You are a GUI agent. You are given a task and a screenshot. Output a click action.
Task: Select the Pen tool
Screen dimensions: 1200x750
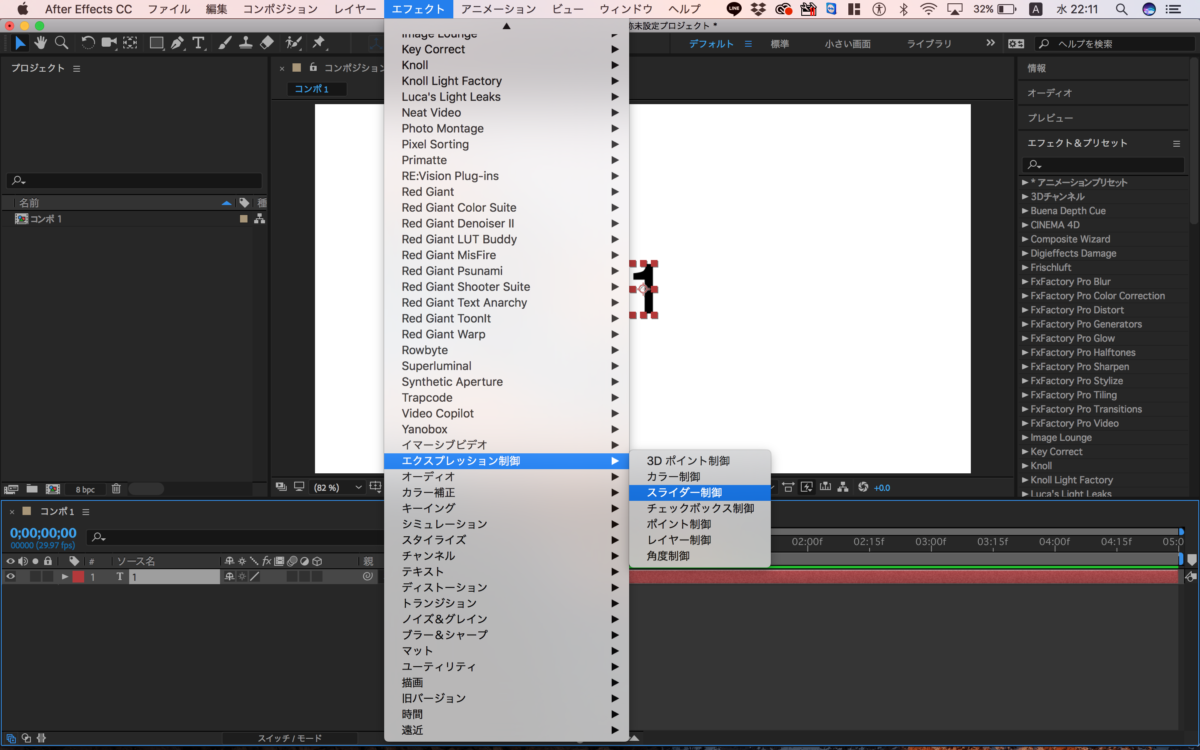click(178, 43)
